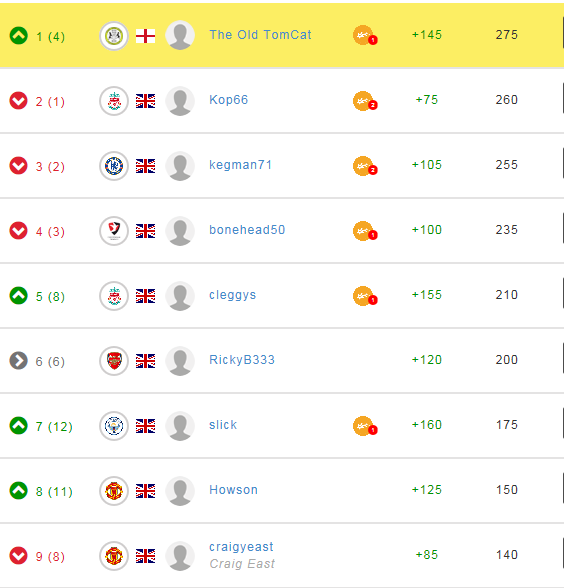Click Manchester United crest beside Howson
Viewport: 564px width, 588px height.
(x=114, y=491)
